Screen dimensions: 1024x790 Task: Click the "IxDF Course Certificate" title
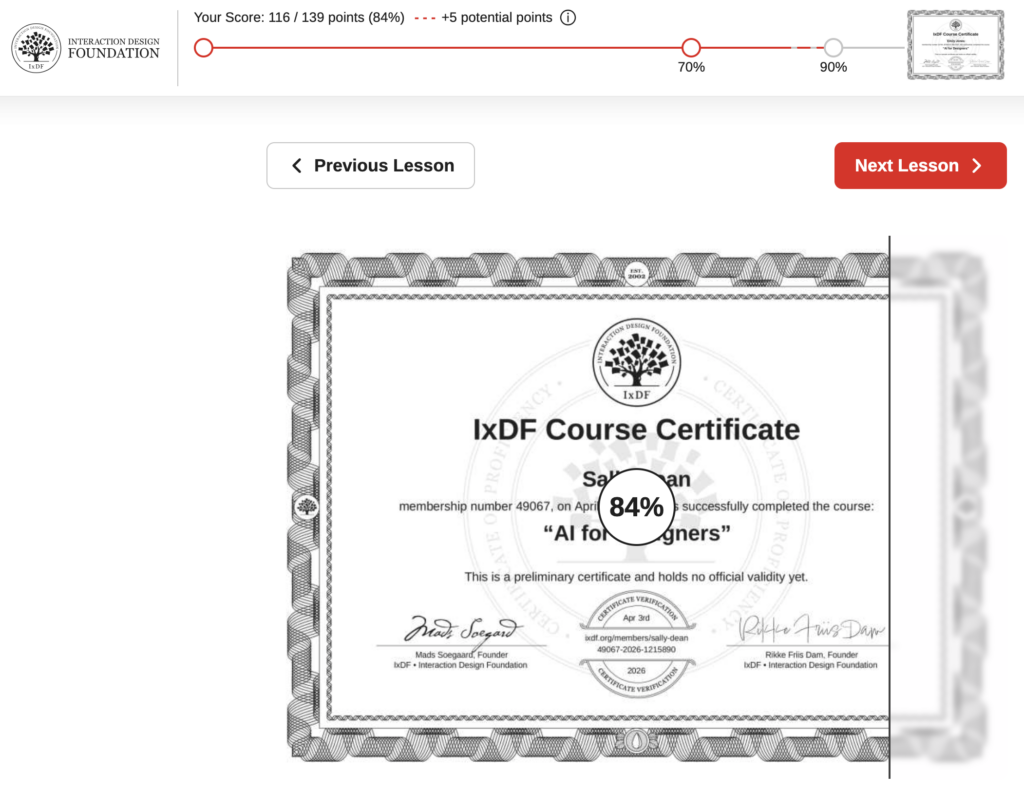tap(636, 430)
